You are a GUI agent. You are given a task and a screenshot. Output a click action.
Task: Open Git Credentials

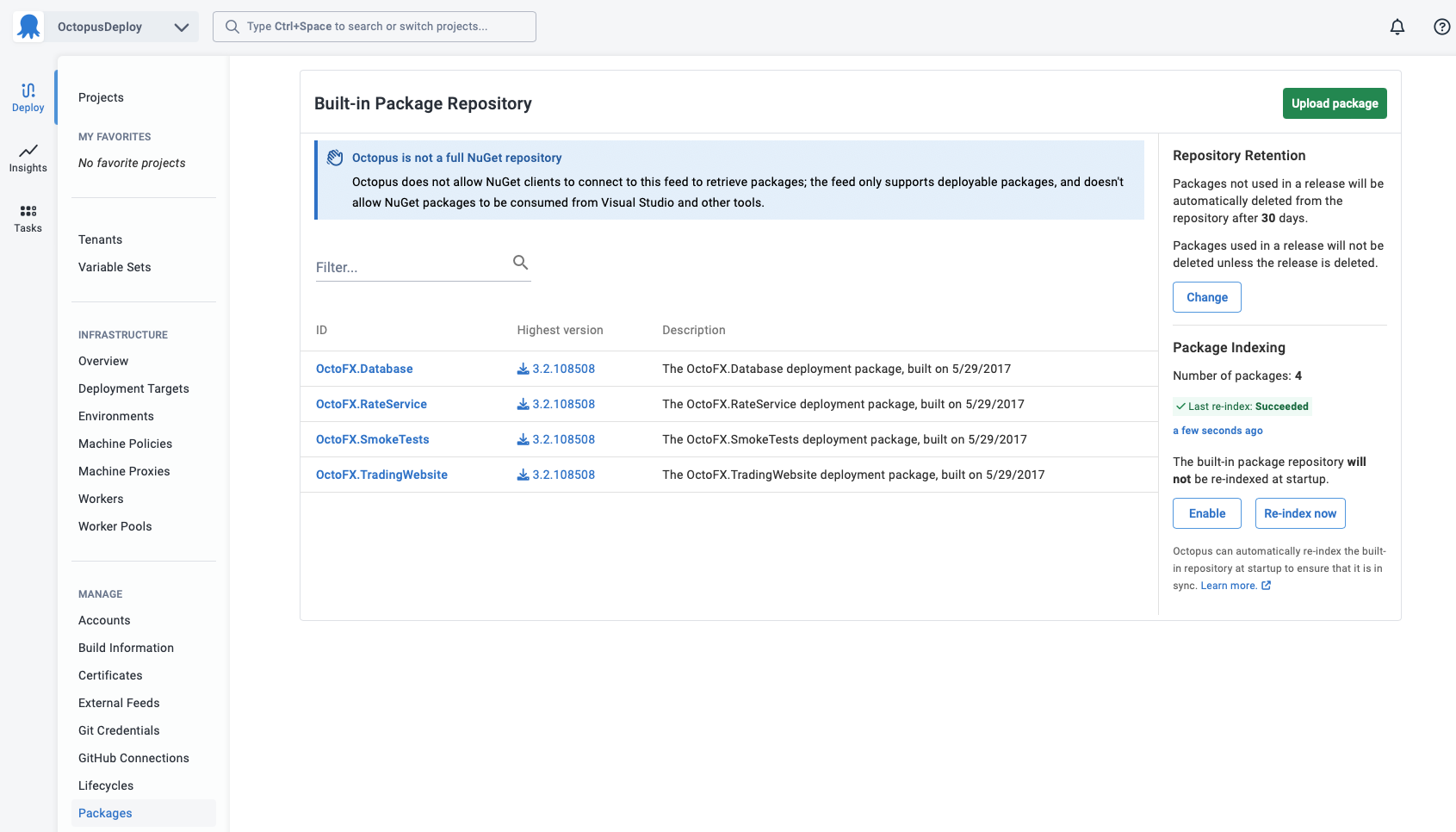point(119,730)
